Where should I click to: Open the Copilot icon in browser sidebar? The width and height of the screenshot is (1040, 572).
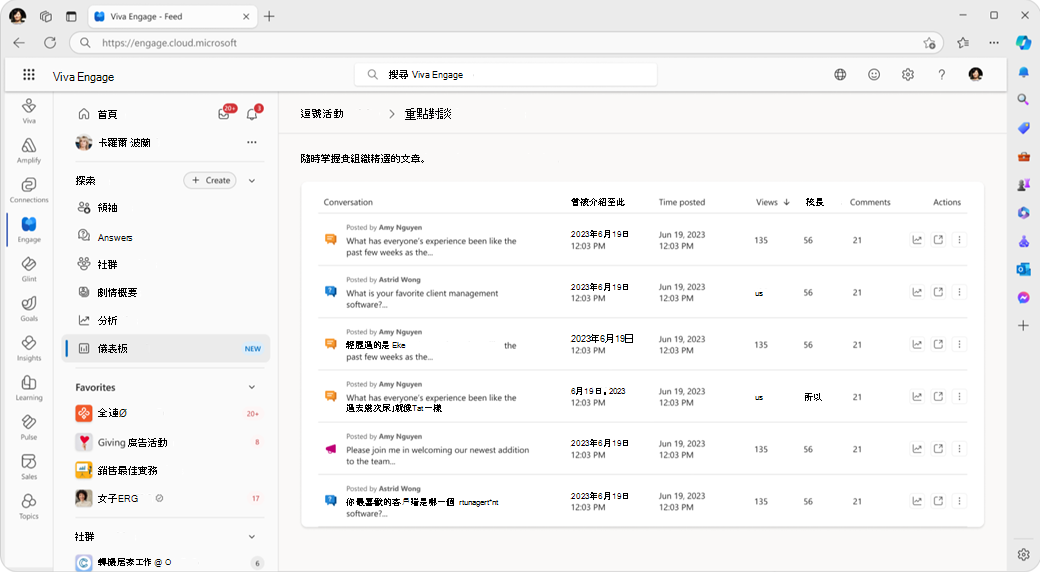click(1023, 42)
